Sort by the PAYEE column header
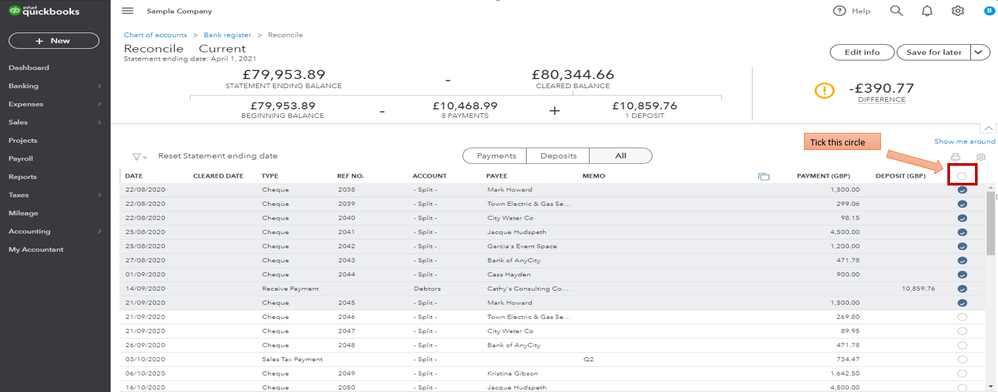 496,176
